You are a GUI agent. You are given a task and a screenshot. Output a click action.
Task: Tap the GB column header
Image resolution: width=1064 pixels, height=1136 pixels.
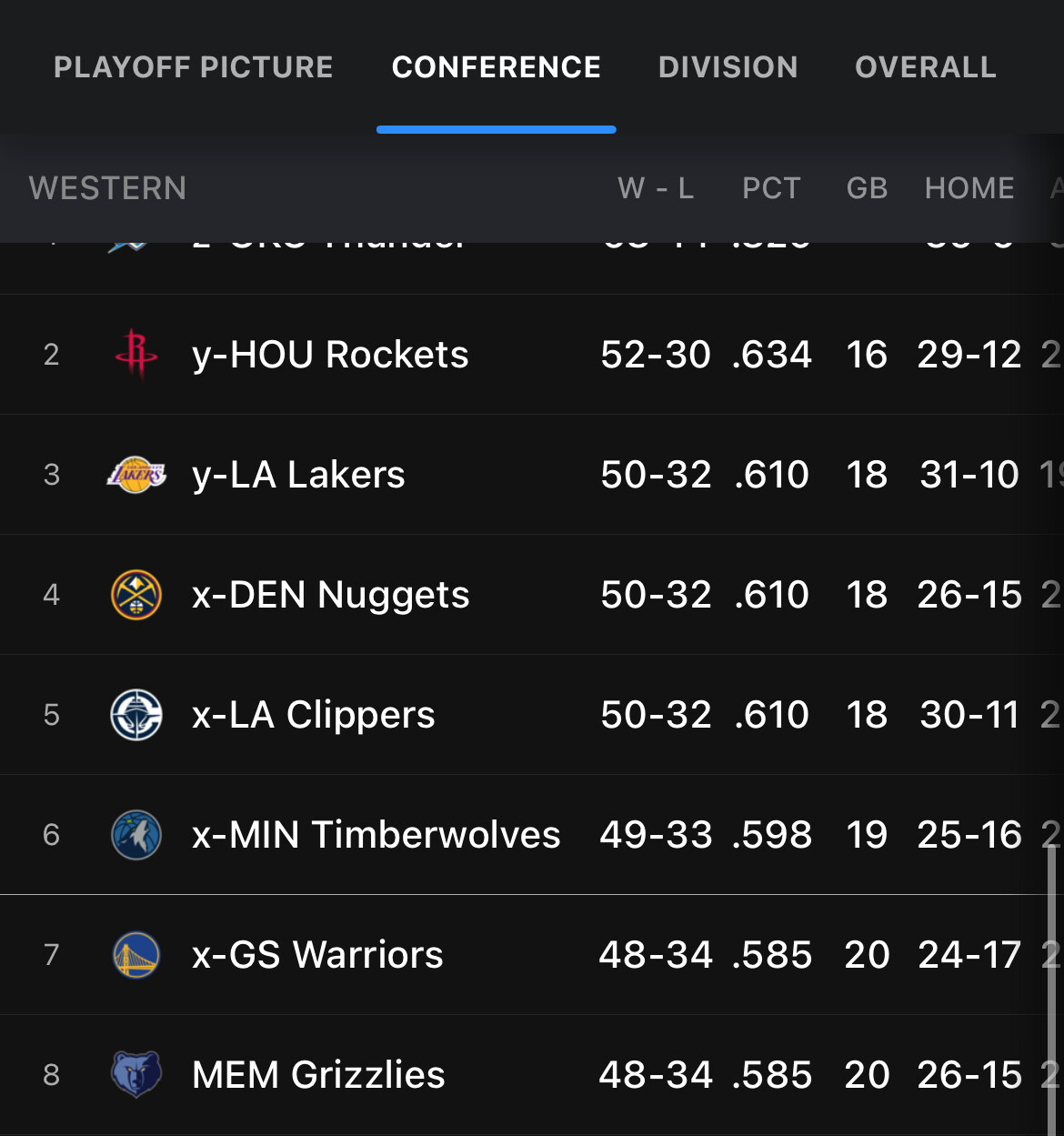(867, 188)
